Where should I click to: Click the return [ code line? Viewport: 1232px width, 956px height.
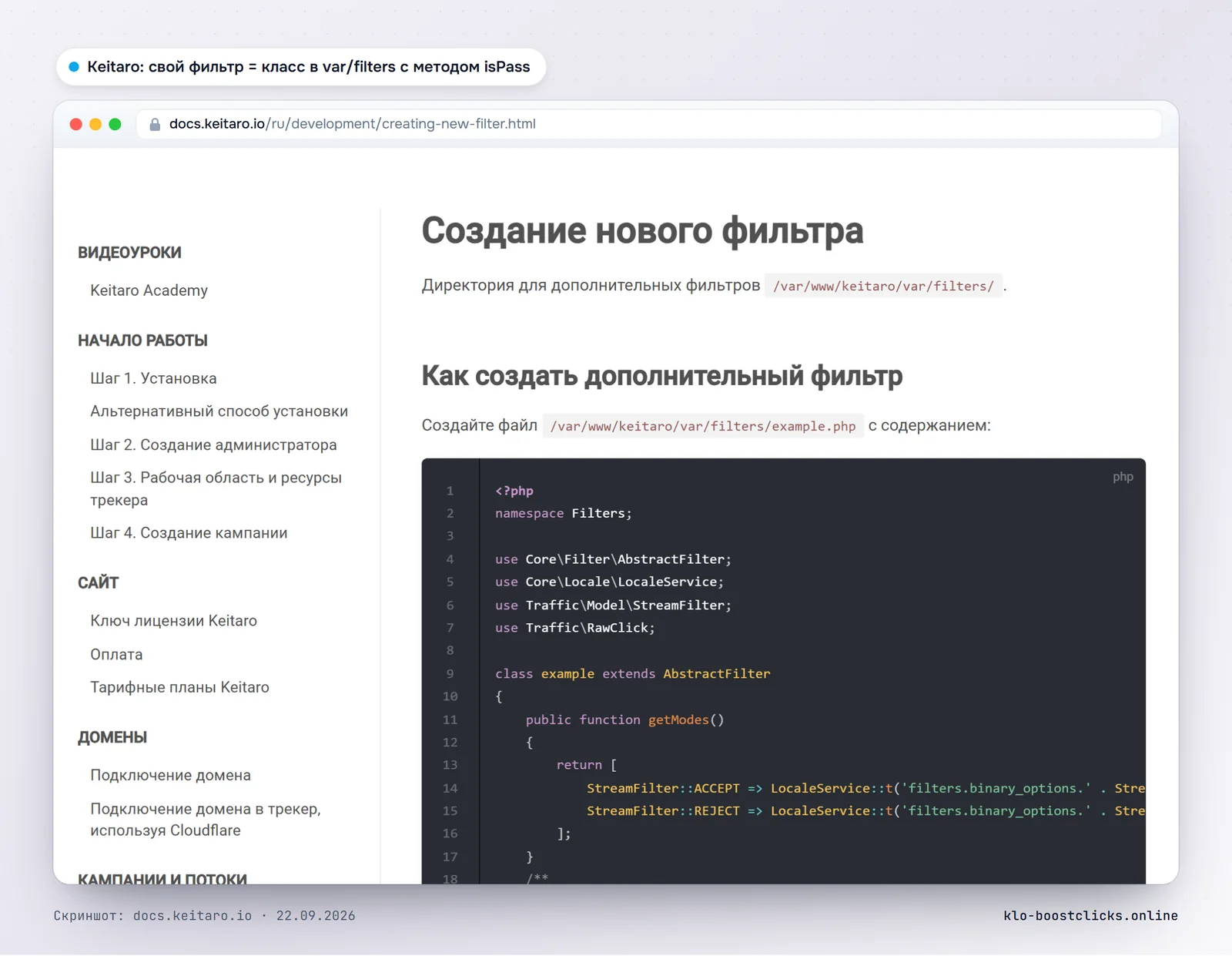[x=586, y=765]
